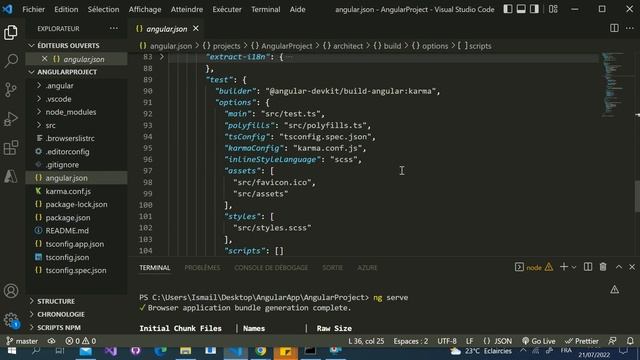Toggle the secondary side bar layout icon
The width and height of the screenshot is (640, 360).
[x=534, y=9]
